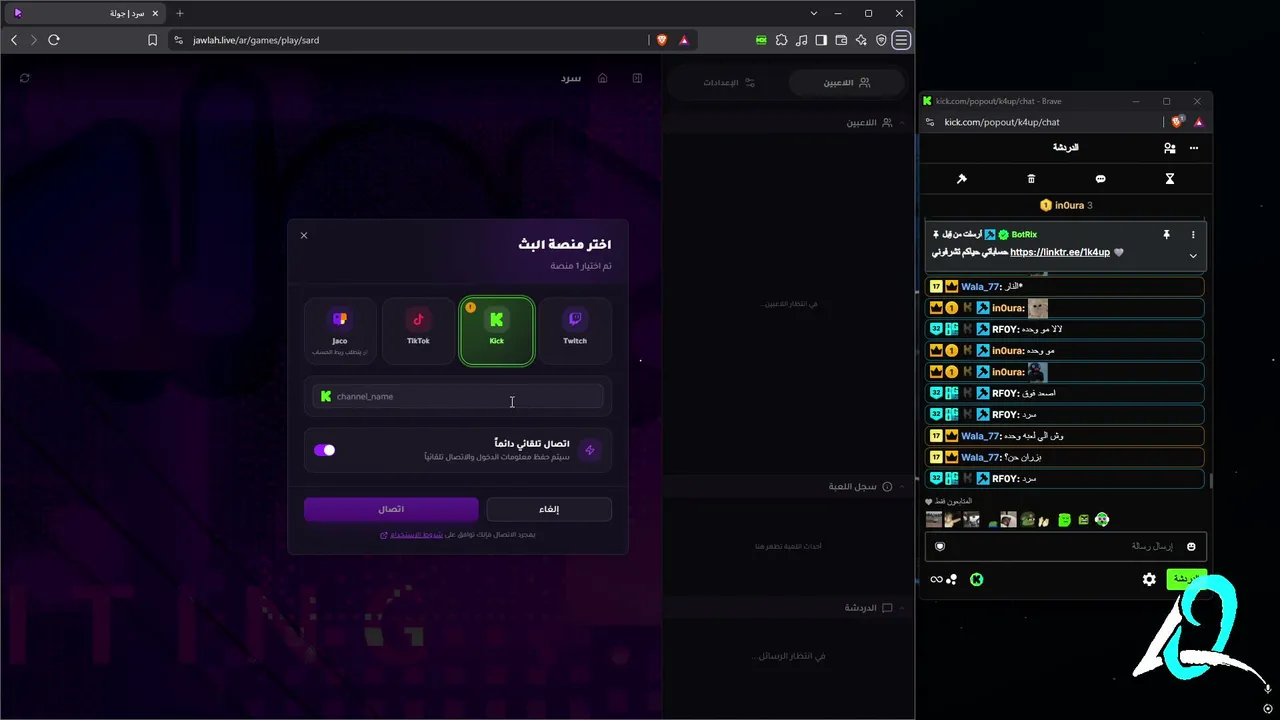Click the purple اتصال connect button

pyautogui.click(x=391, y=509)
